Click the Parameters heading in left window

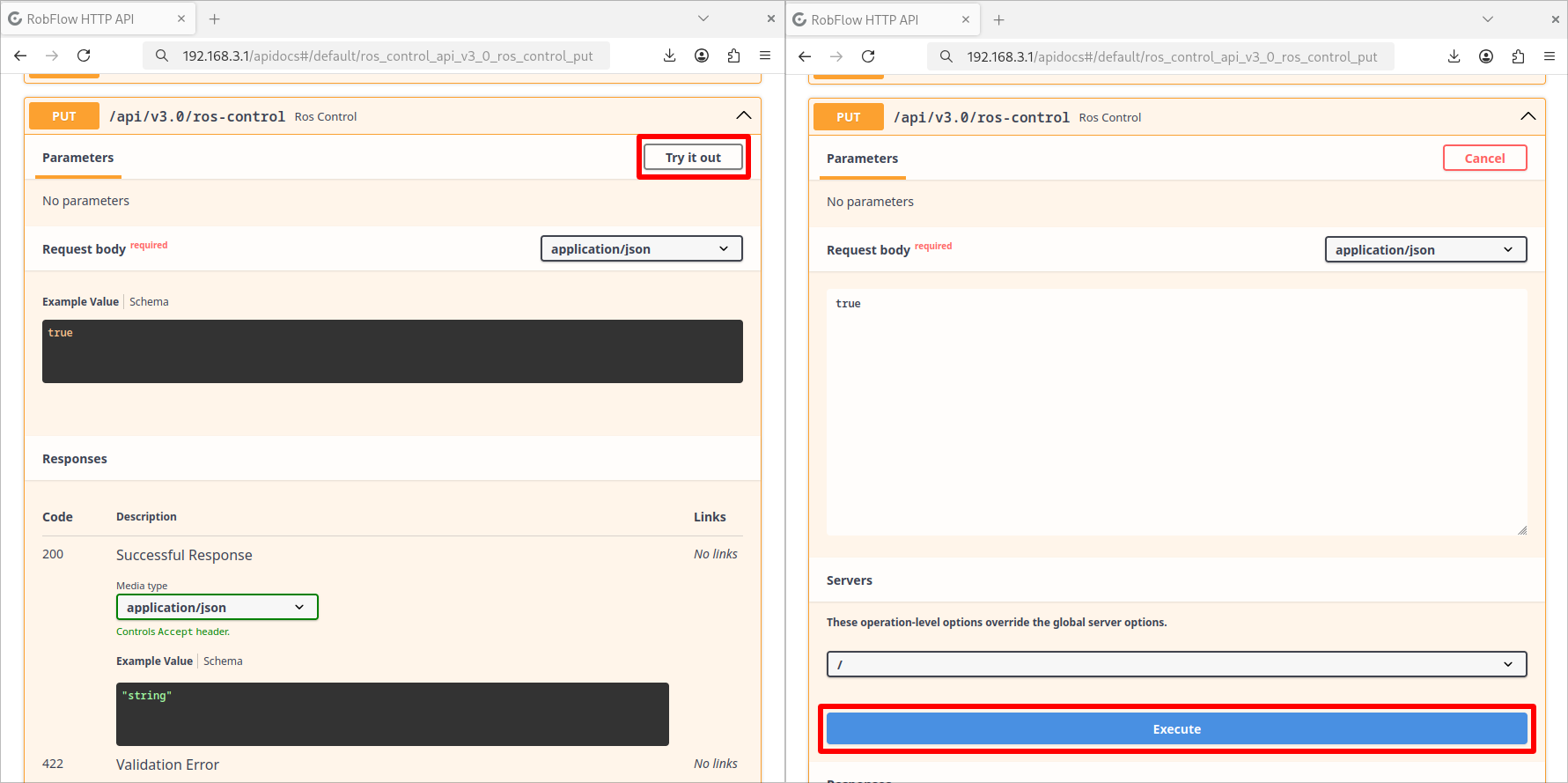click(77, 158)
